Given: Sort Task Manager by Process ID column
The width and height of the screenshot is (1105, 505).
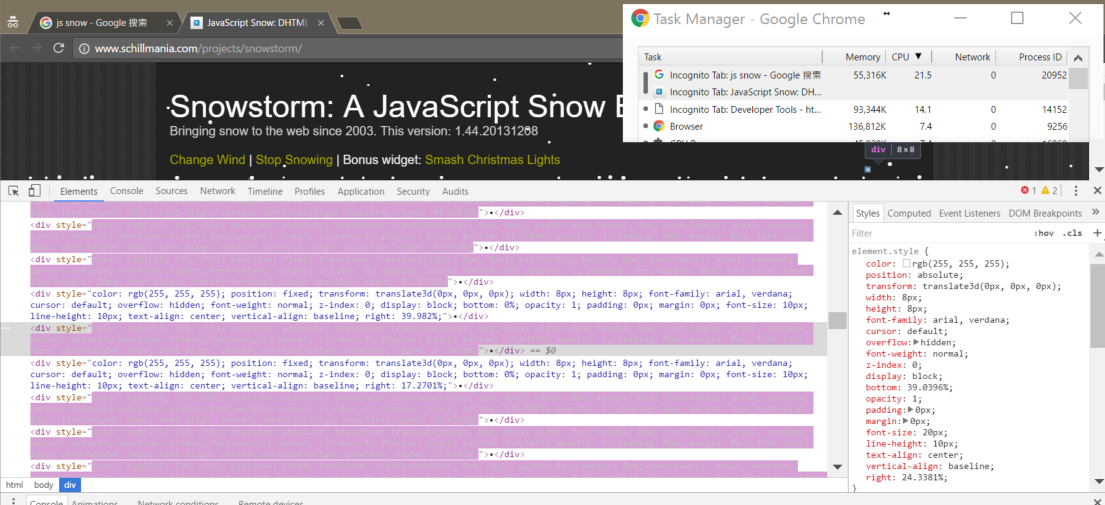Looking at the screenshot, I should pos(1039,57).
